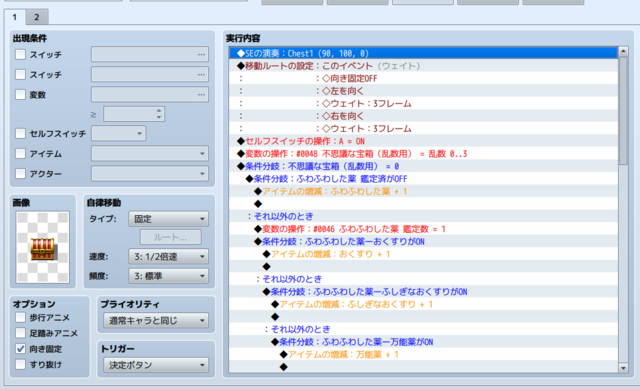This screenshot has width=640, height=389.
Task: Select アイテムの増減:ふわふわした薬 + 1 line
Action: 423,191
